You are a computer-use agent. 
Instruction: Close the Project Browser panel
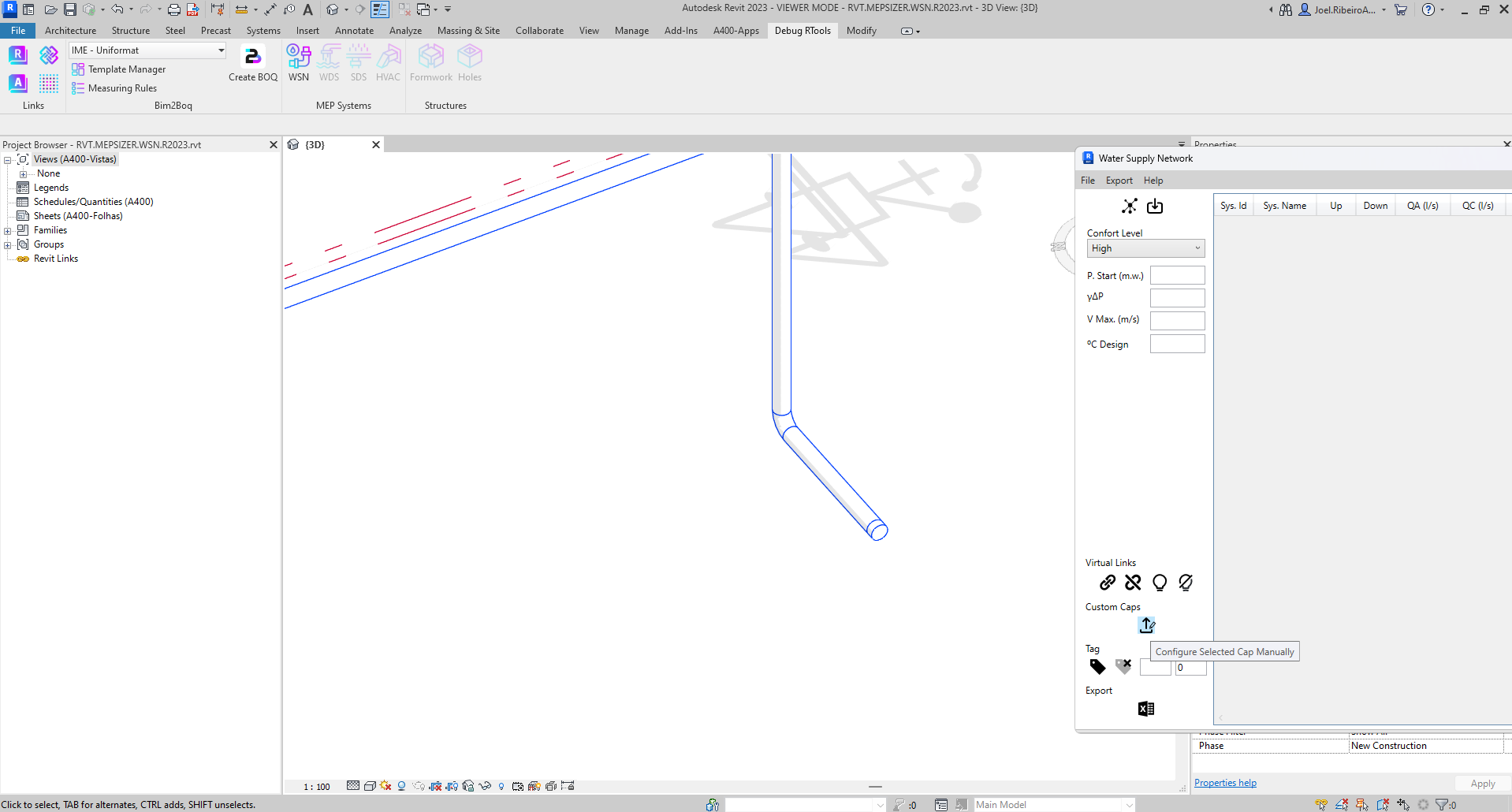(274, 145)
